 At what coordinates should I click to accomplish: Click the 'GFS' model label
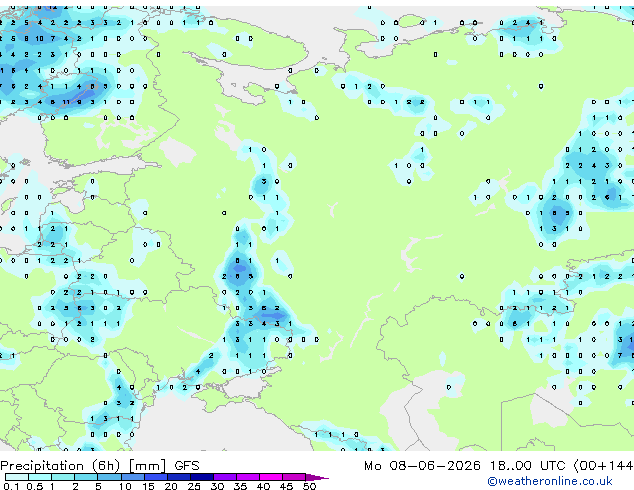coord(187,466)
